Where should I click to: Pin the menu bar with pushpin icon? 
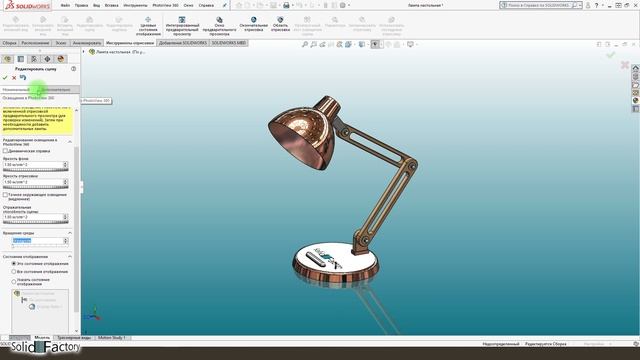(x=224, y=6)
